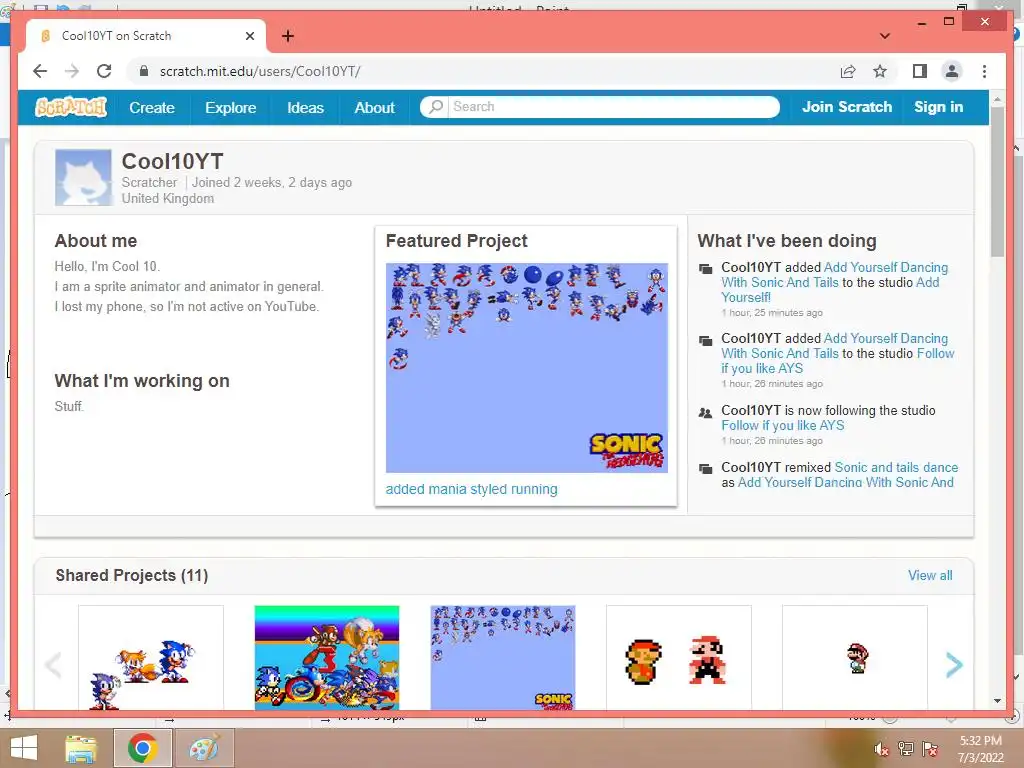1024x768 pixels.
Task: Click the magnifier icon in Scratch search
Action: [436, 106]
